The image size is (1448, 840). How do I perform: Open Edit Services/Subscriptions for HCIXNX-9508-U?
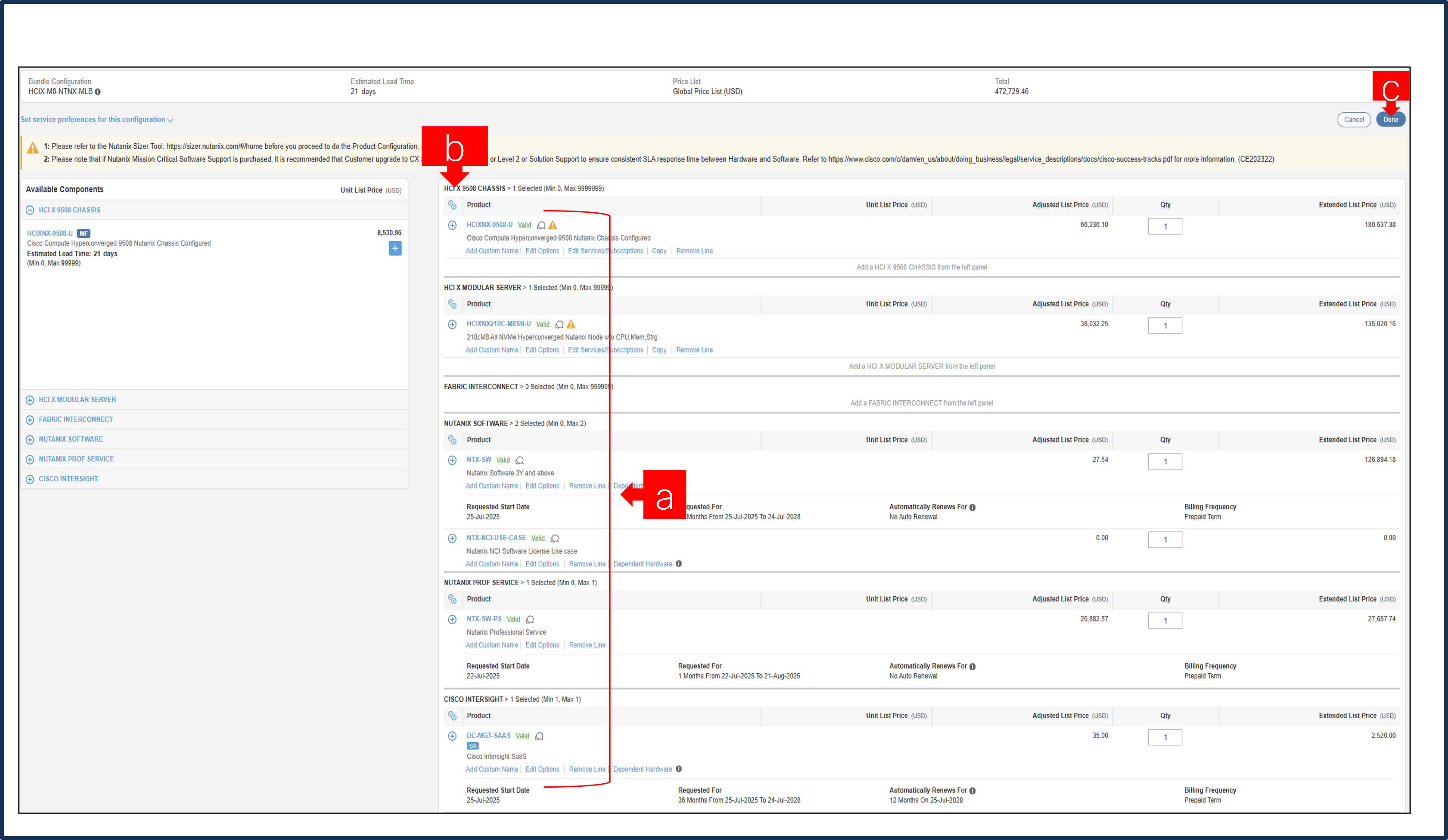(605, 250)
